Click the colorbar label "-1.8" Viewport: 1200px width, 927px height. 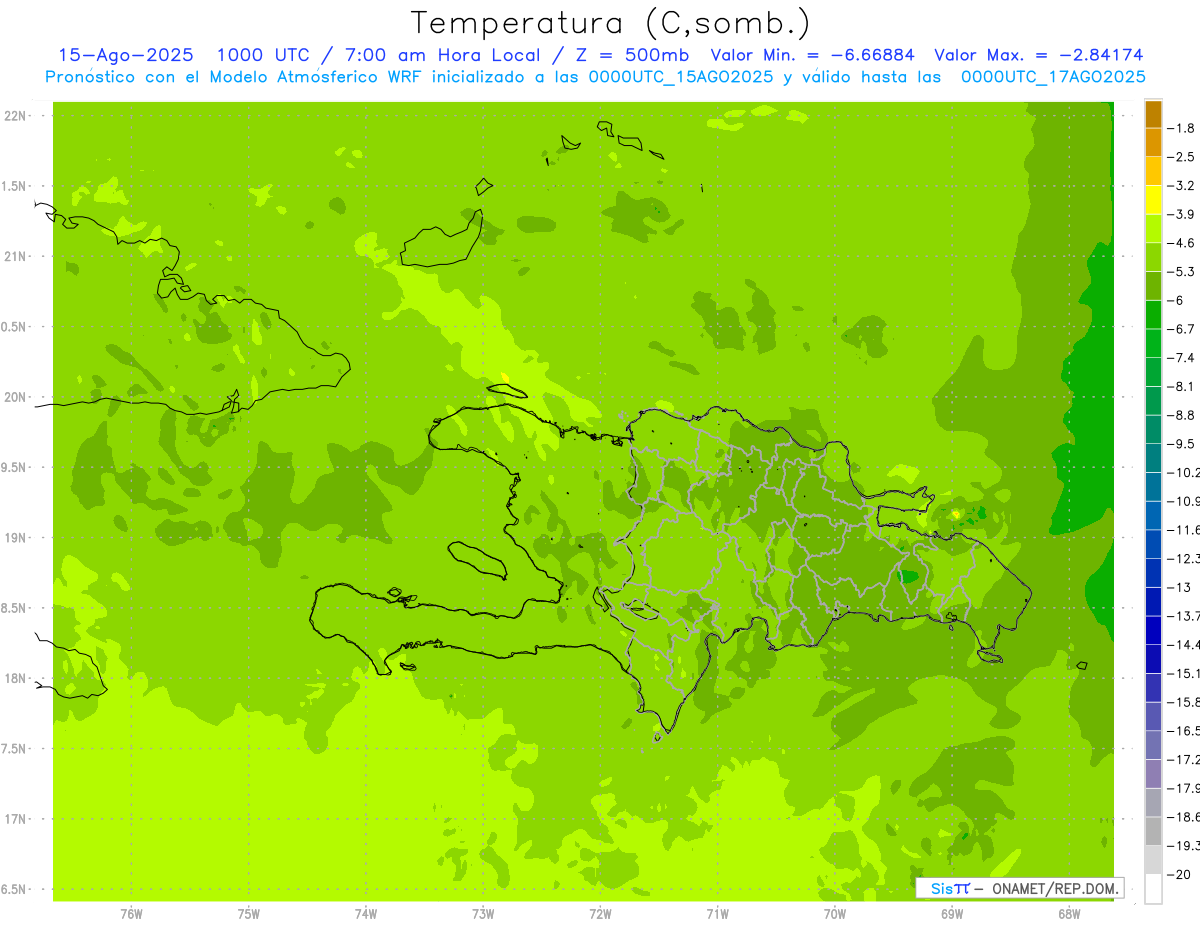click(1181, 128)
